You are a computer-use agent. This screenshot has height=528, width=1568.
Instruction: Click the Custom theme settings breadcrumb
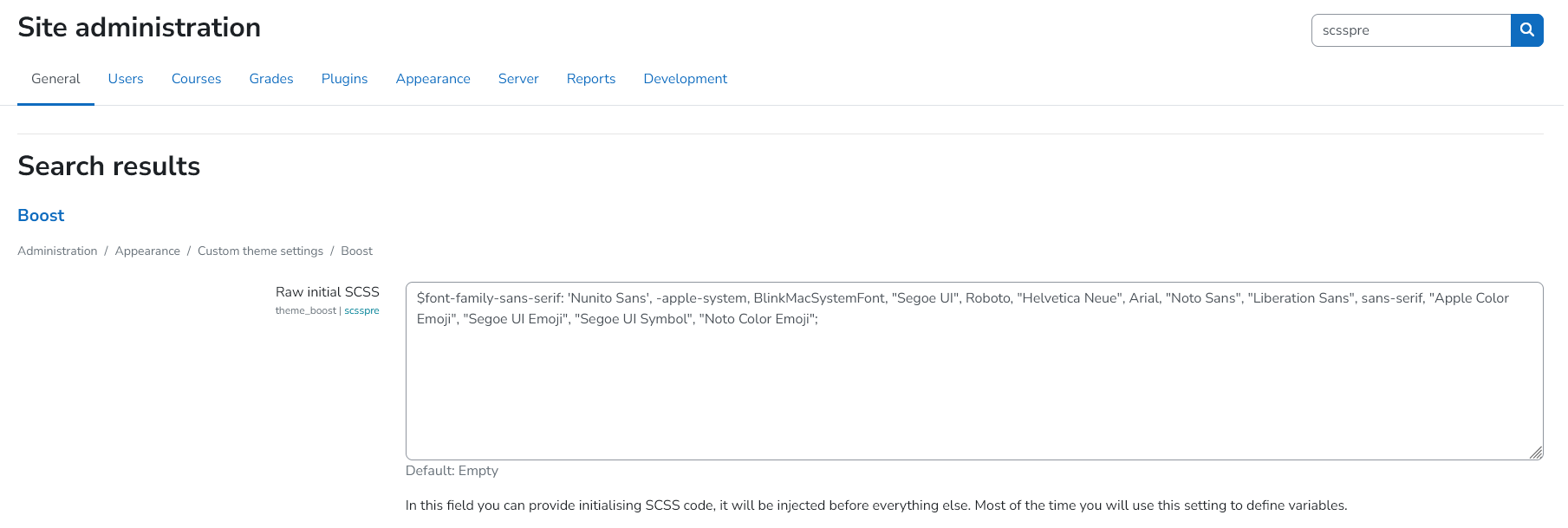point(260,251)
